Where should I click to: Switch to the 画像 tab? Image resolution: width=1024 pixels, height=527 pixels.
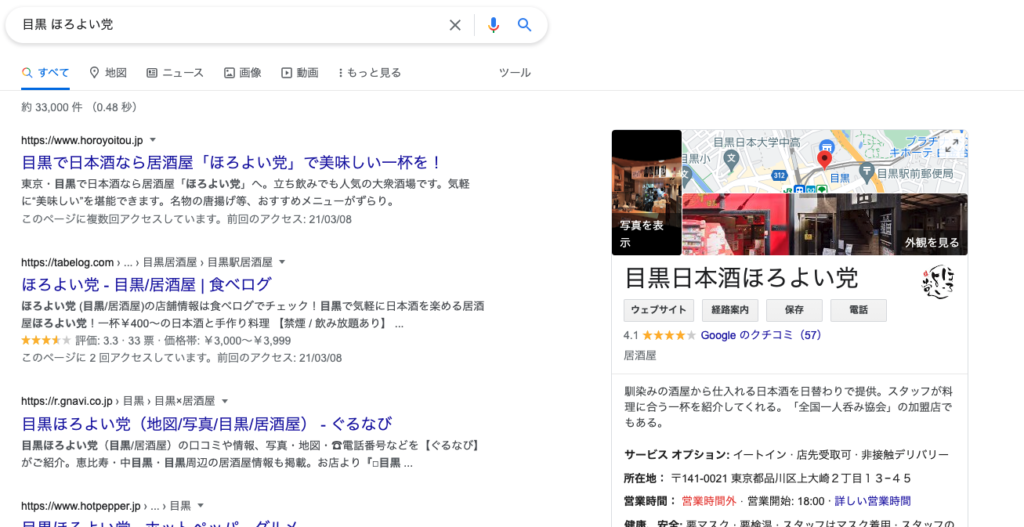pos(242,73)
